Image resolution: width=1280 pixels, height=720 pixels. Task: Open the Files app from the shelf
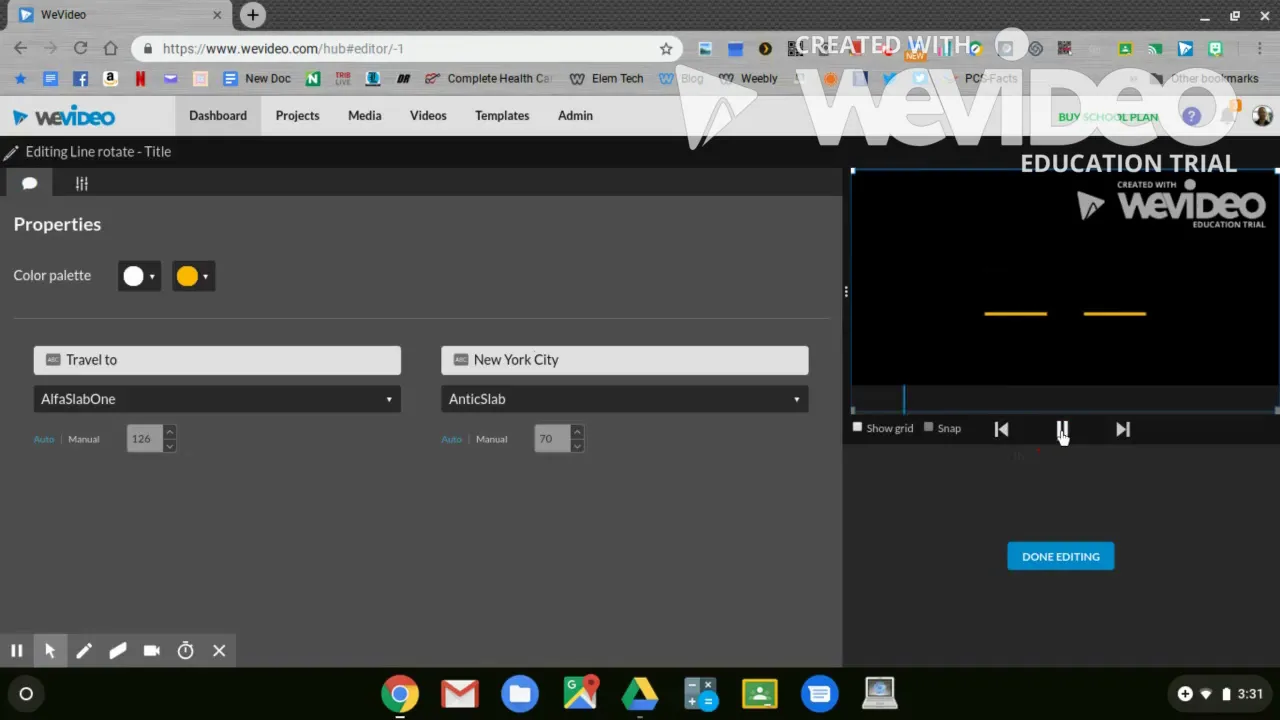(x=520, y=694)
